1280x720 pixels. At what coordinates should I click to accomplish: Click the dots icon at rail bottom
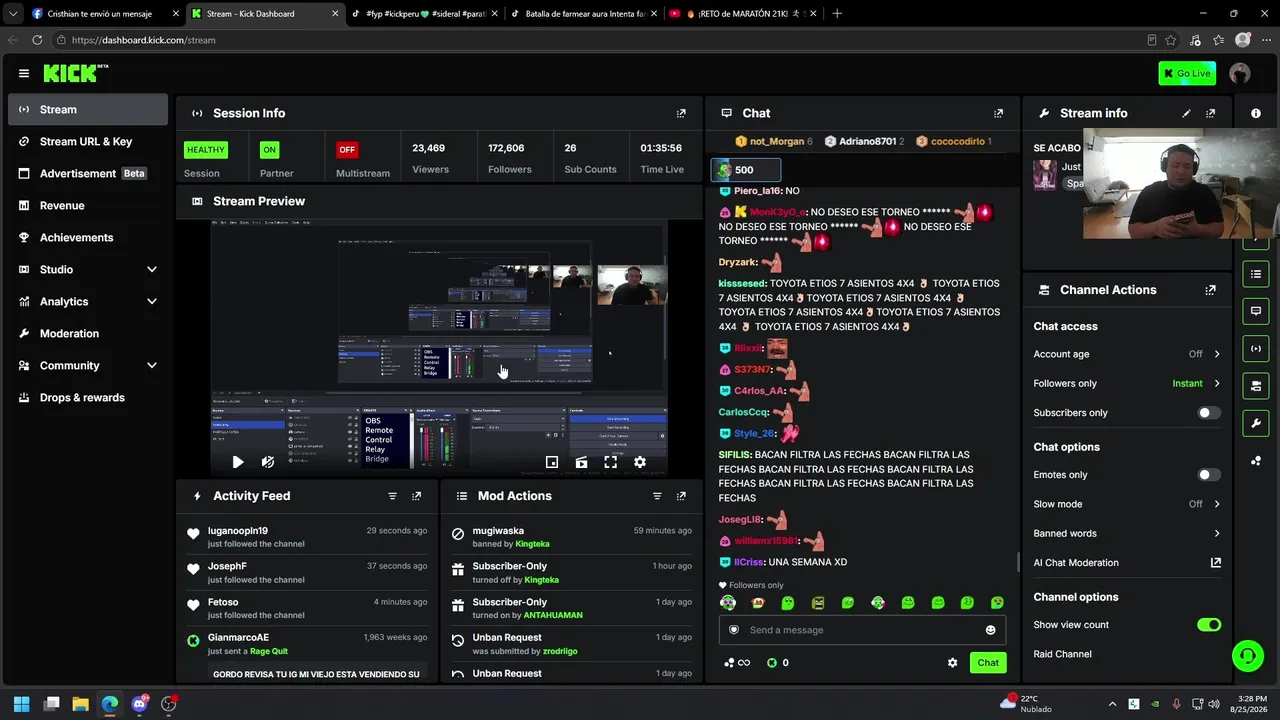[x=1256, y=461]
